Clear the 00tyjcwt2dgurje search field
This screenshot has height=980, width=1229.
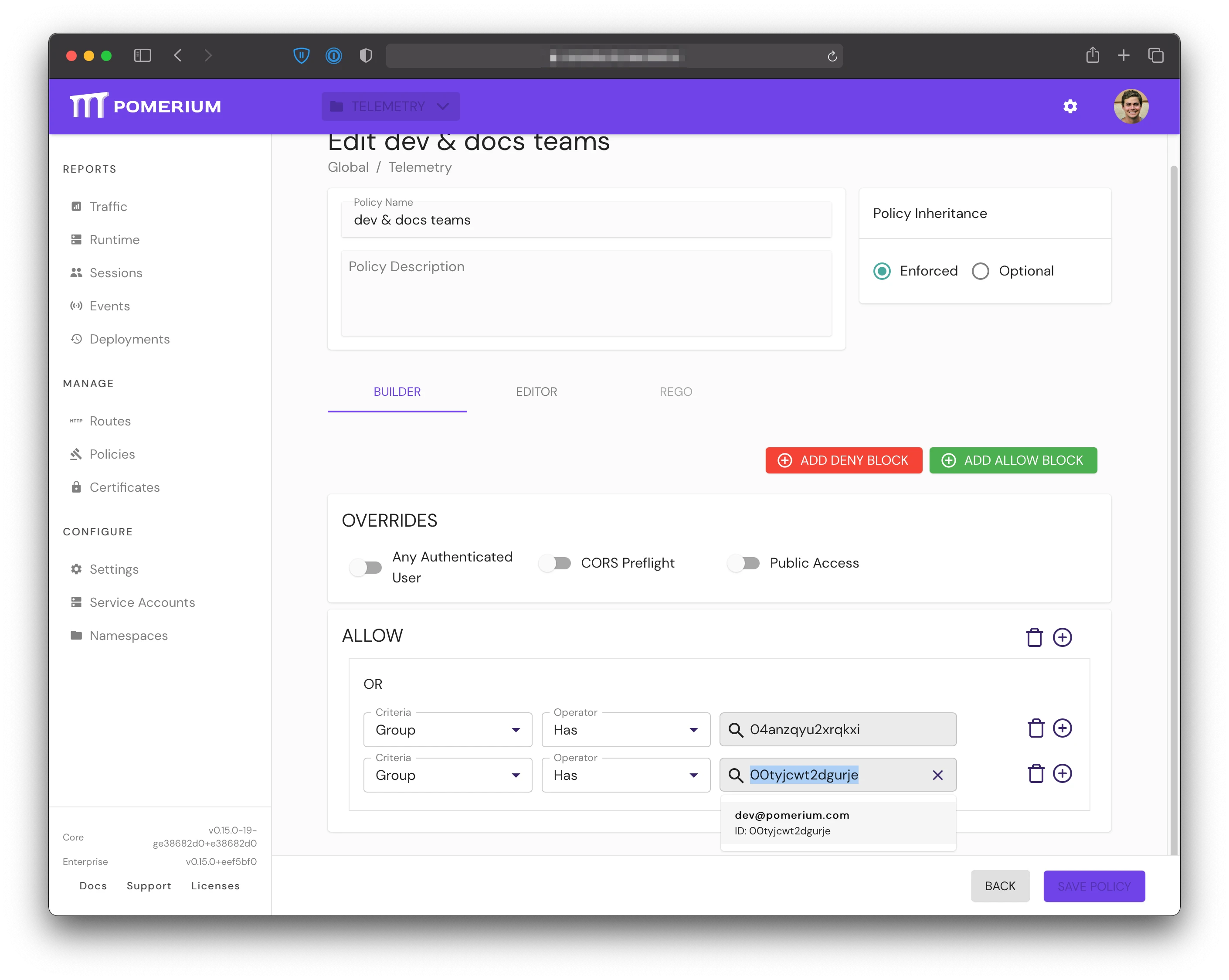tap(937, 776)
